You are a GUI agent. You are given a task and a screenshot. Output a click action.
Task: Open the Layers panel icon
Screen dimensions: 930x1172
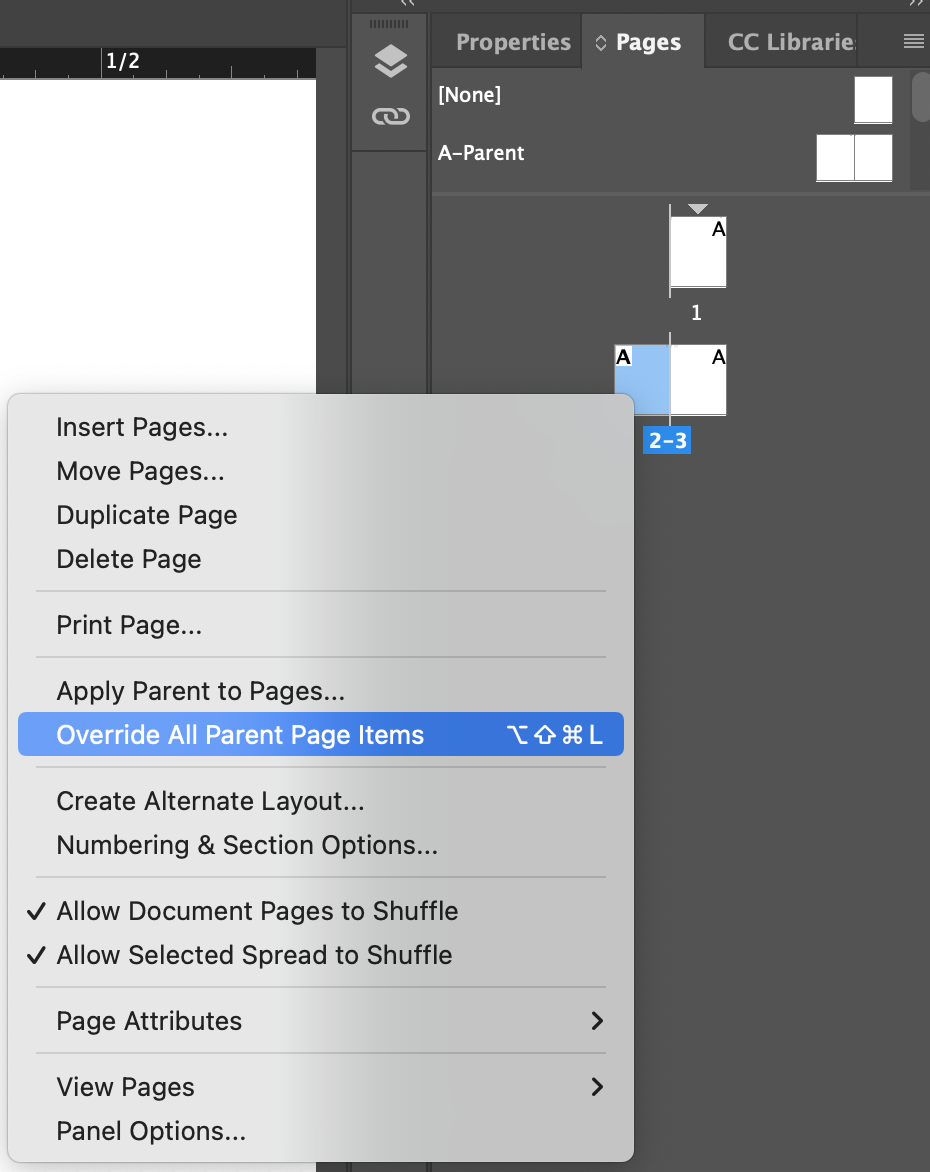390,62
